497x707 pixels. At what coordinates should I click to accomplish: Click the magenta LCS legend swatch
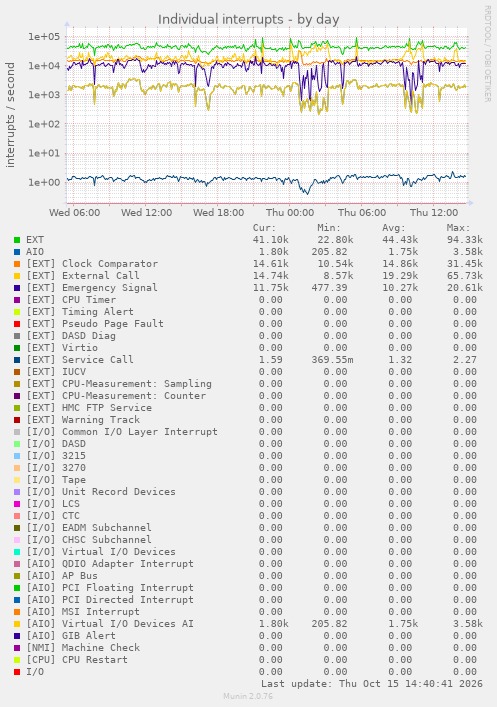point(17,504)
